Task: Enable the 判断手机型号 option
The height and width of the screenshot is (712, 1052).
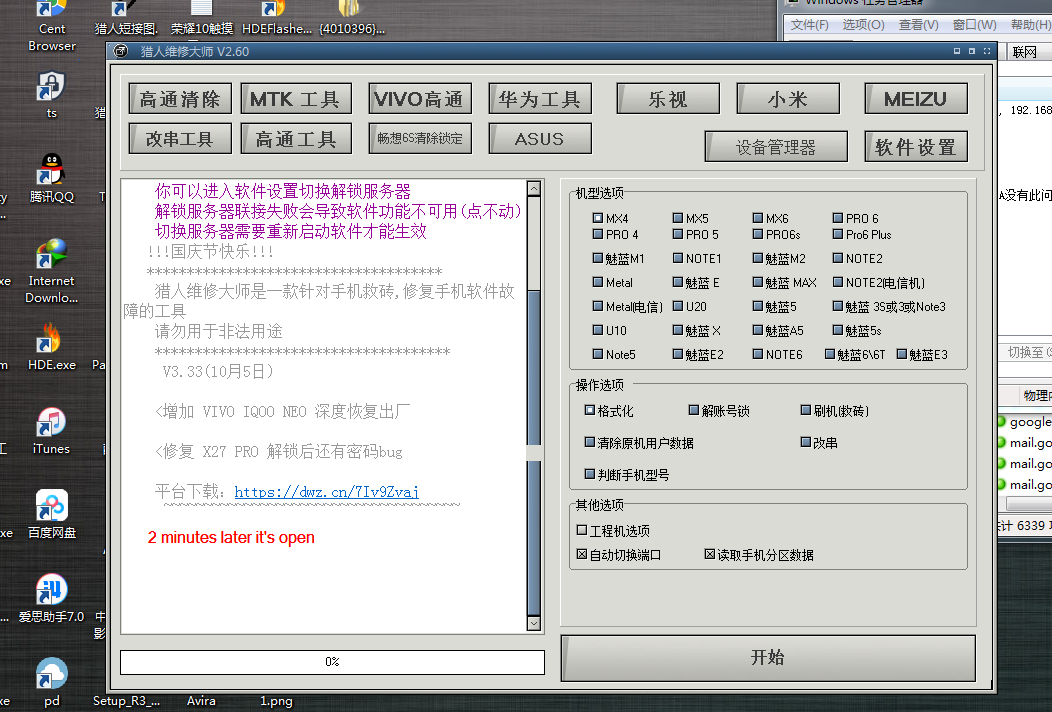Action: pos(590,474)
